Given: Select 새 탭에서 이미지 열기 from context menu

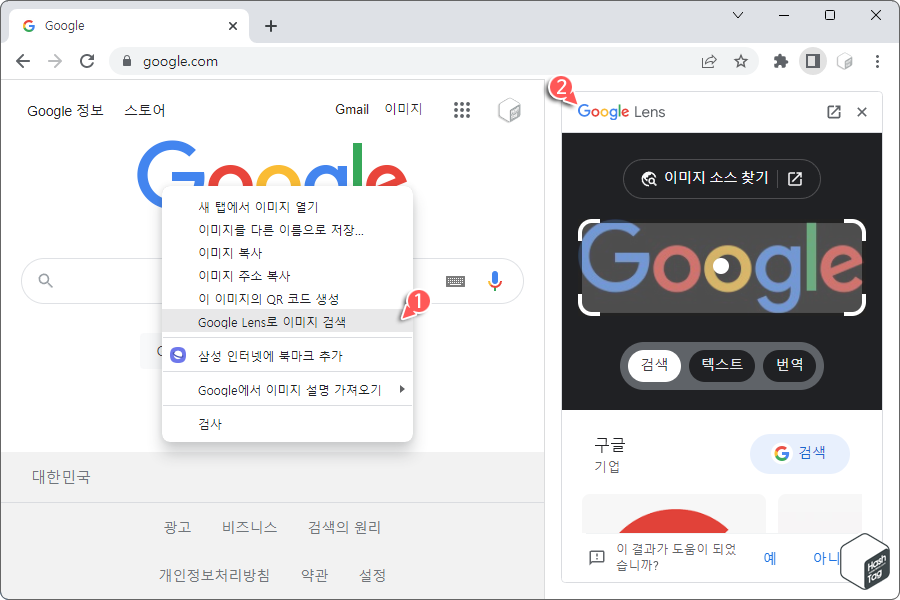Looking at the screenshot, I should point(287,207).
